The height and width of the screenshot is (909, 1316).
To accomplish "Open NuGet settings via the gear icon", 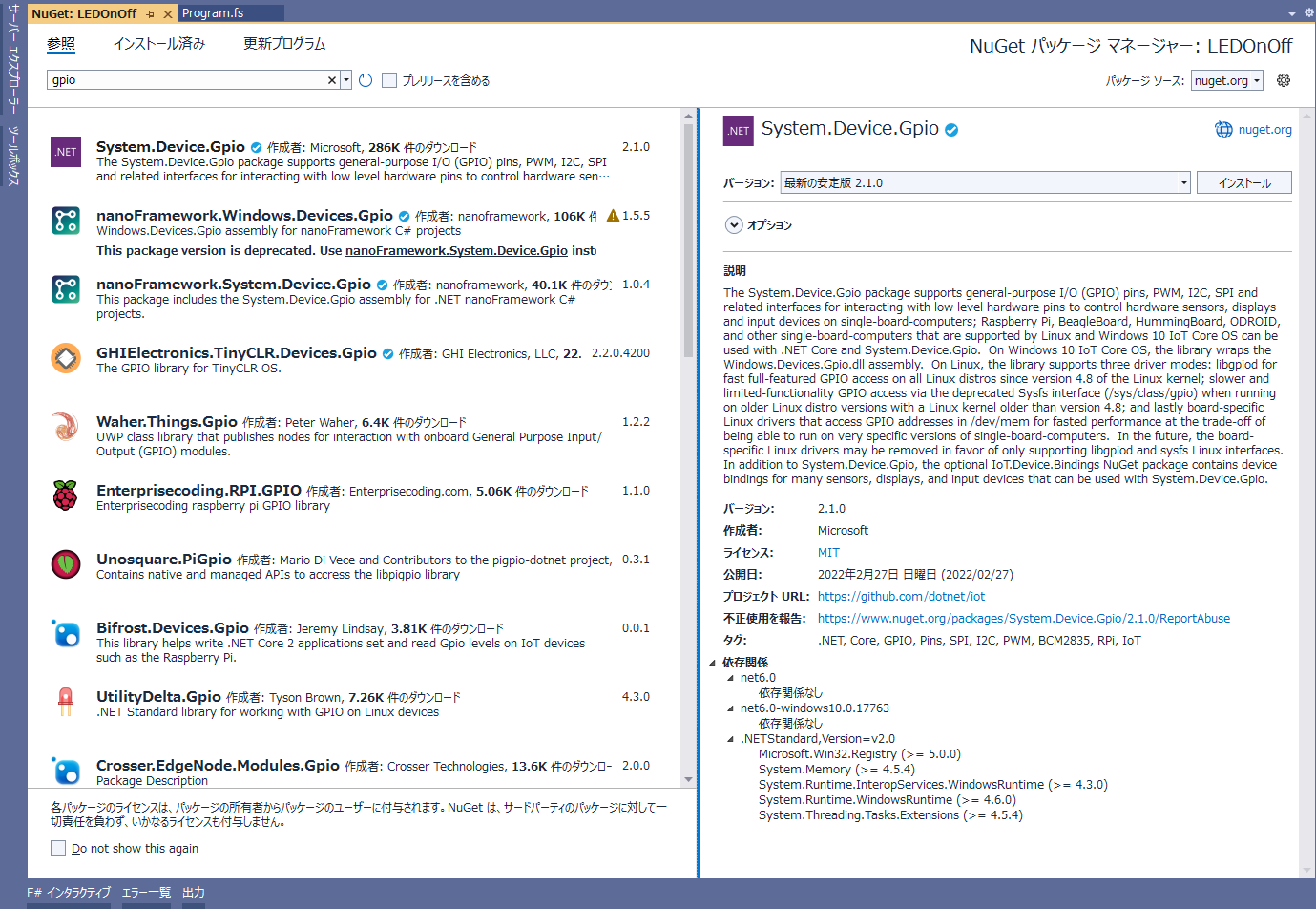I will (x=1284, y=80).
